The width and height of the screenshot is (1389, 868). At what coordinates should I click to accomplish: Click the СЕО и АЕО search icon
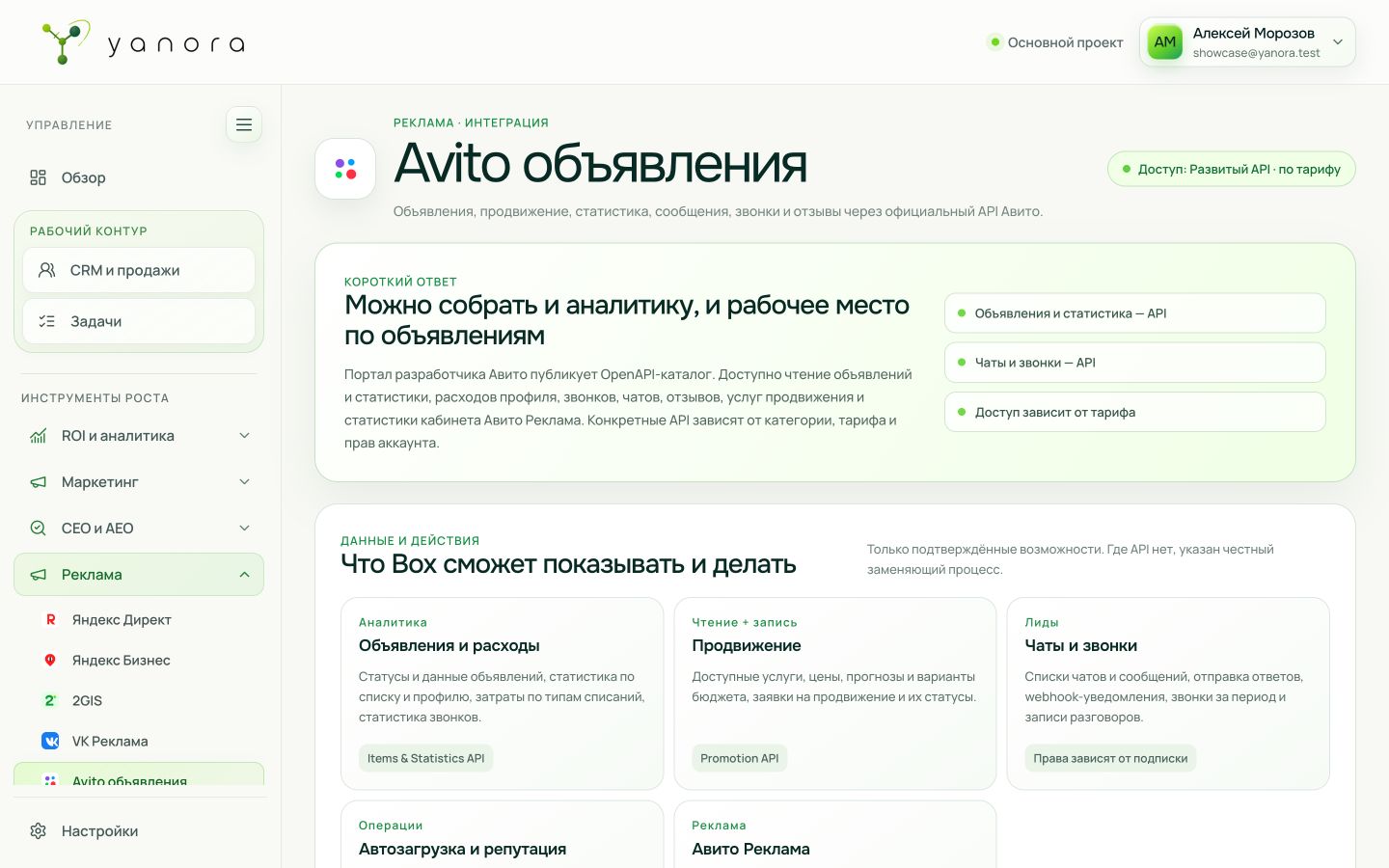(39, 529)
